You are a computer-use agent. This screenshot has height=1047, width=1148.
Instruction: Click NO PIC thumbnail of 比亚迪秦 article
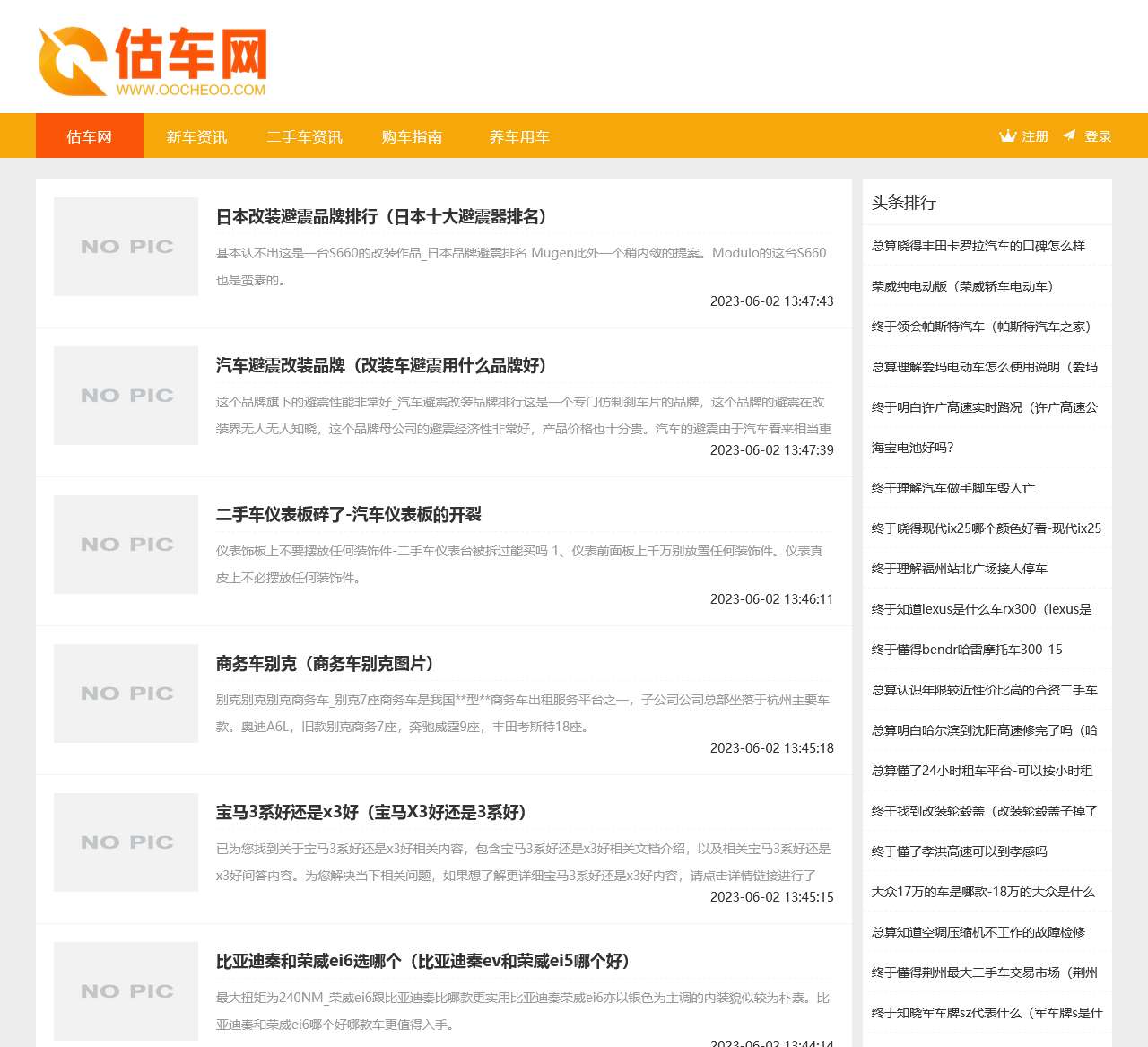126,991
